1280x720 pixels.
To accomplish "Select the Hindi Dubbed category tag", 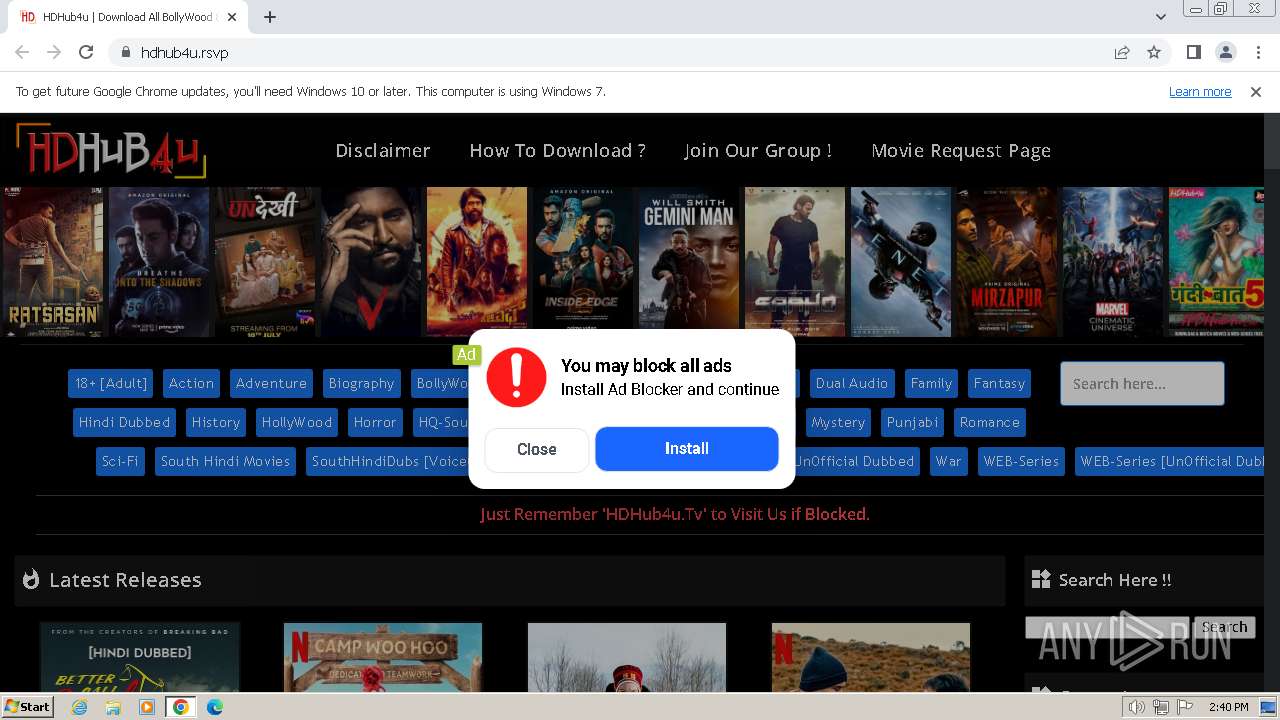I will [124, 422].
